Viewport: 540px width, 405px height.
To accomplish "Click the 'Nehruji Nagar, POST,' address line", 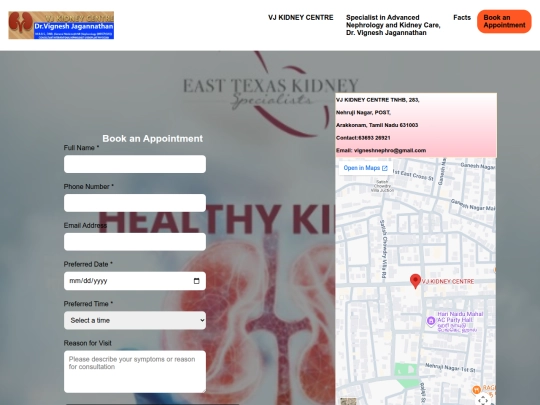I will (x=363, y=113).
